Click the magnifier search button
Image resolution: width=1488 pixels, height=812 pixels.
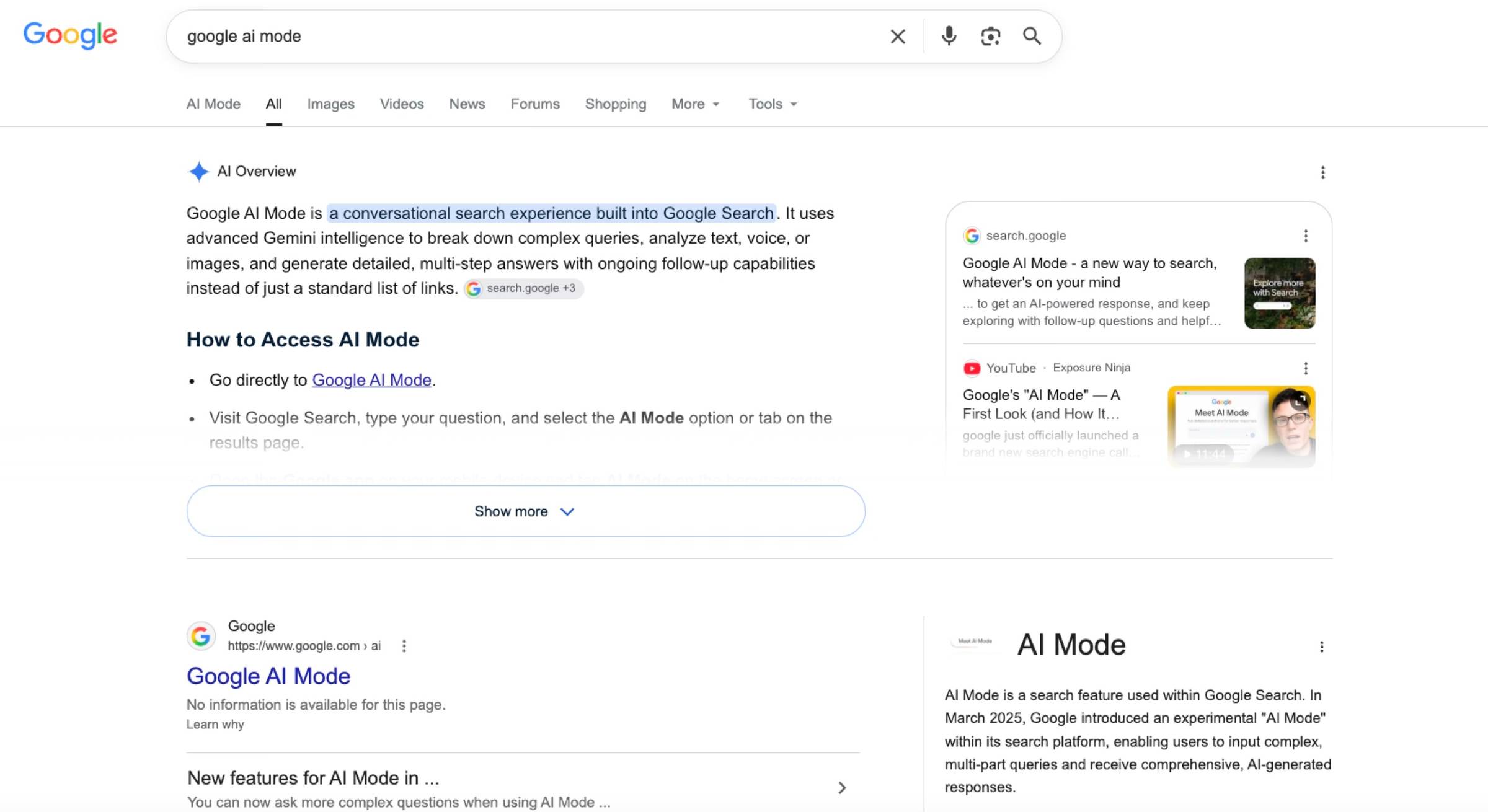(1032, 37)
